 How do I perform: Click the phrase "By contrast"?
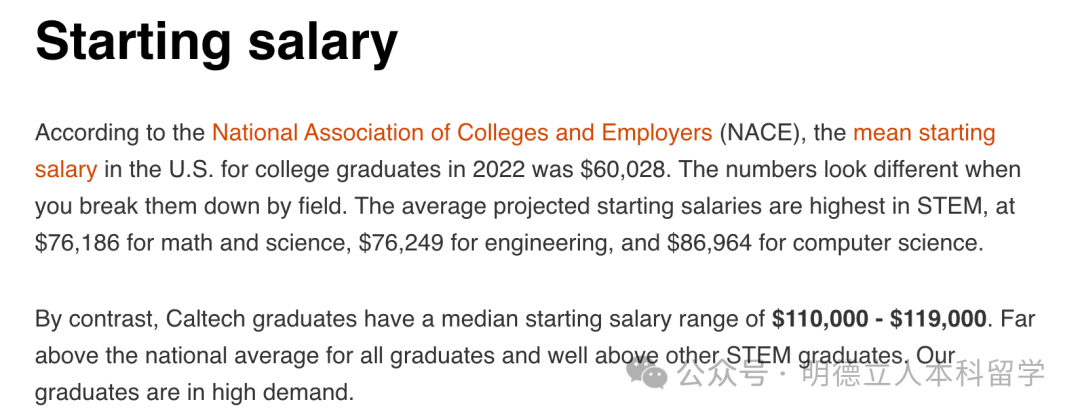tap(91, 319)
